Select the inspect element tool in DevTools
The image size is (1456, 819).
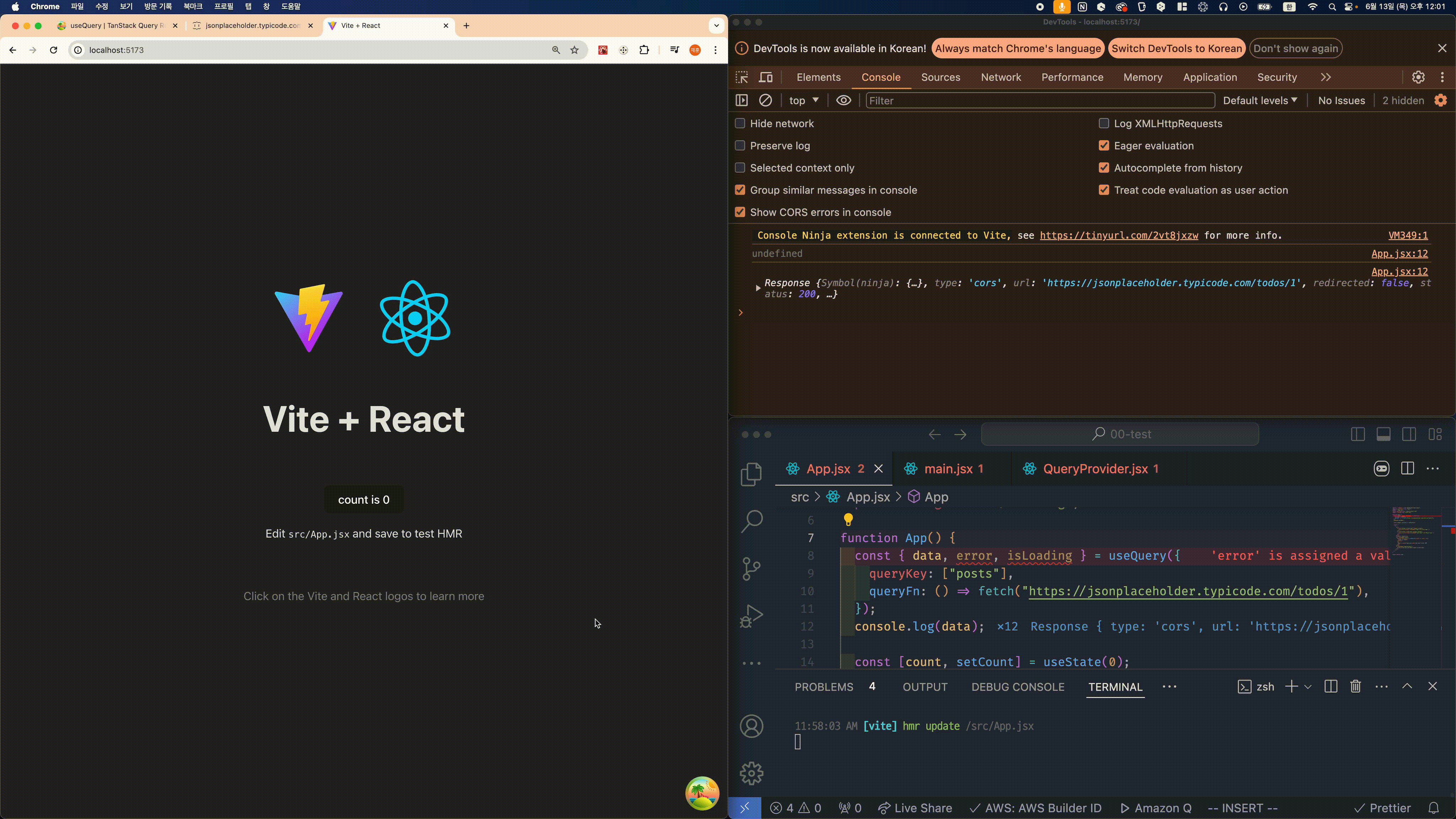742,77
